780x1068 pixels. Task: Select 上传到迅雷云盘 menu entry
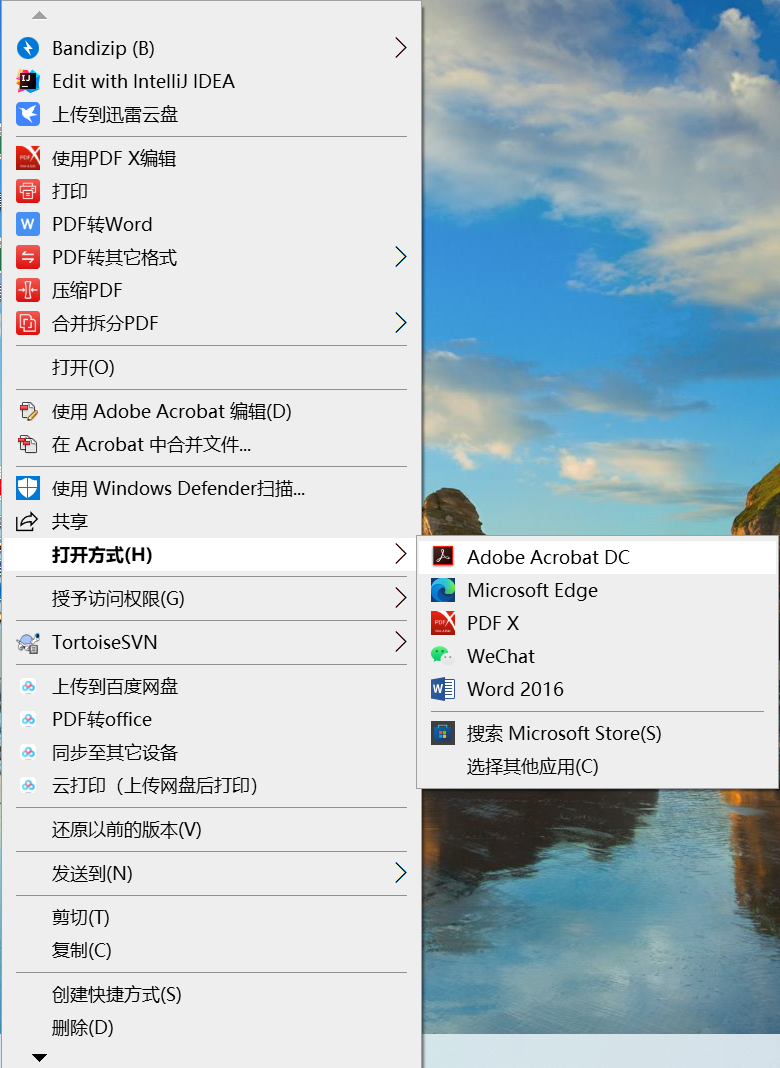(211, 114)
